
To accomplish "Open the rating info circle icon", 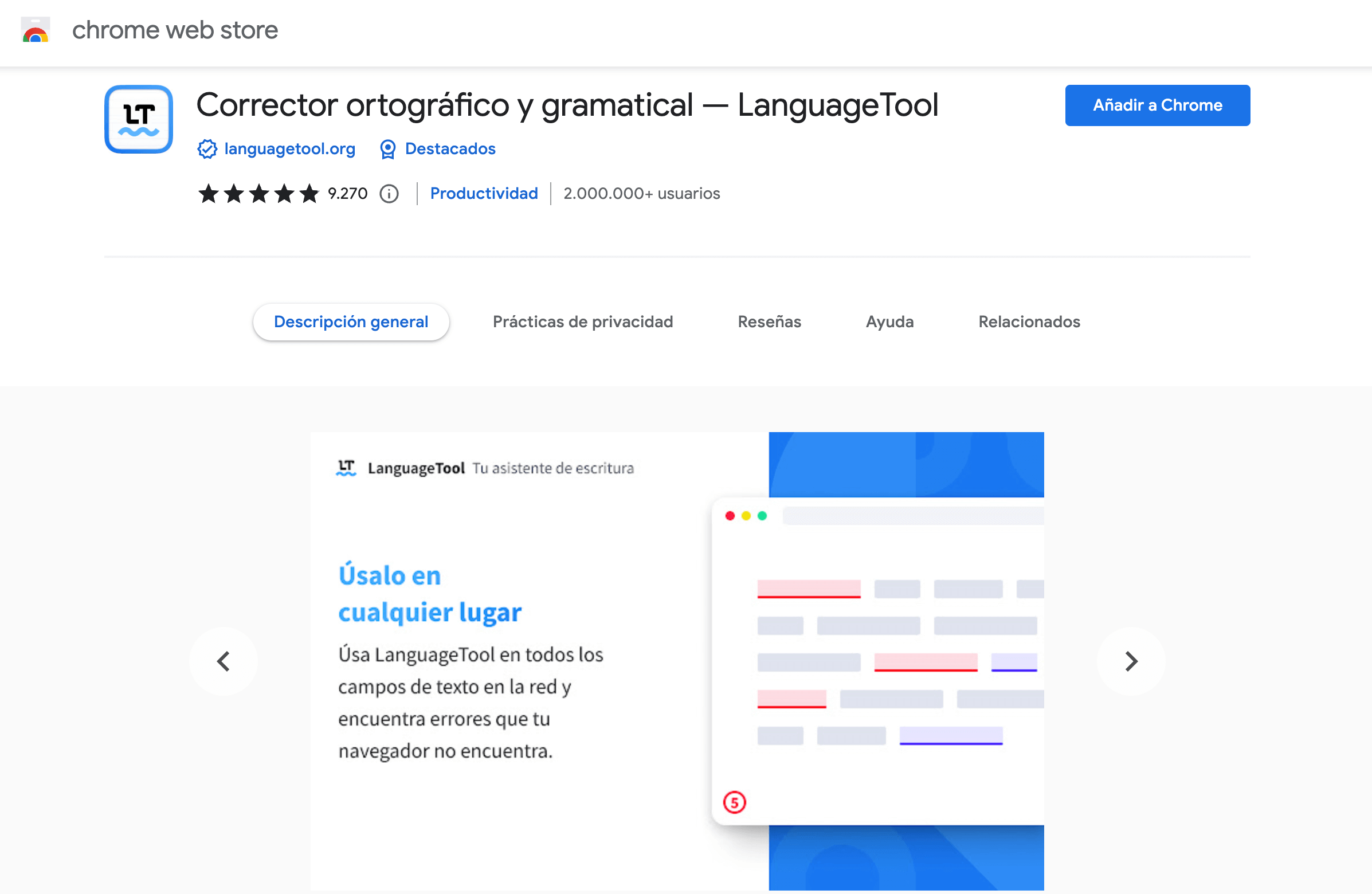I will 389,194.
